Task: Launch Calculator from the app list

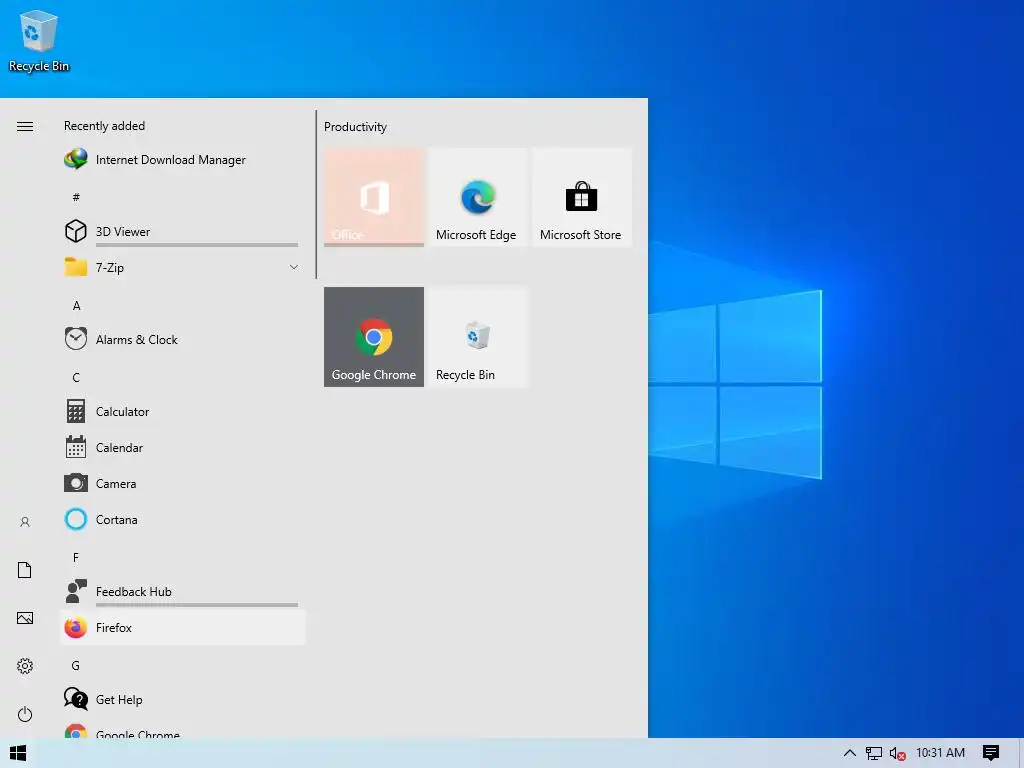Action: click(182, 411)
